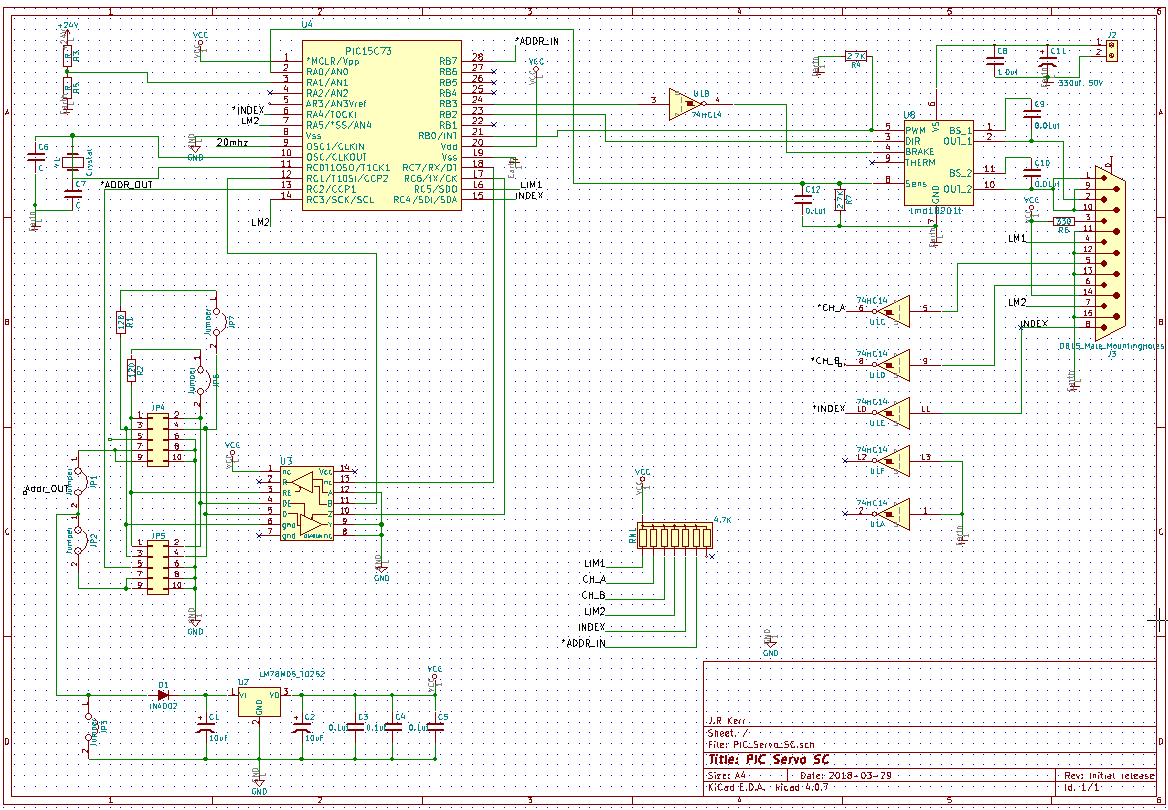Click the 74HC14 inverter U1D

tap(892, 365)
